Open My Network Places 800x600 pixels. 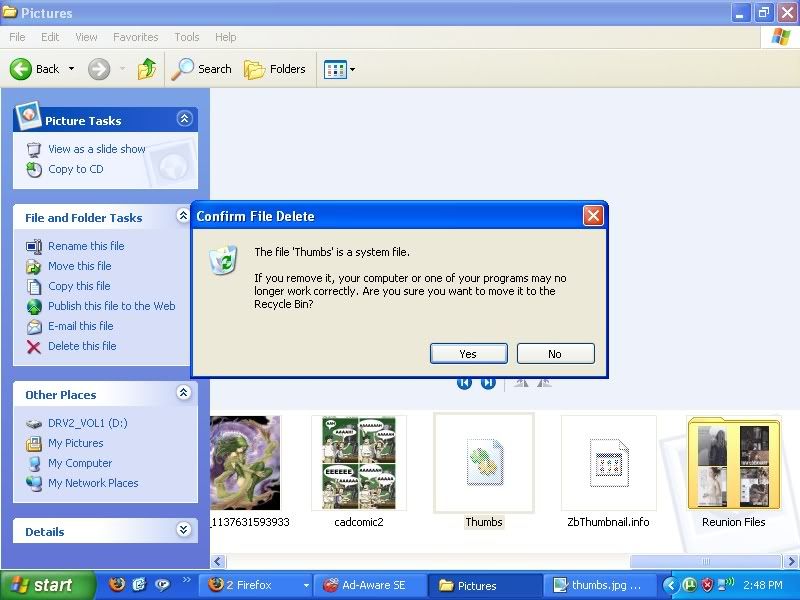click(93, 483)
